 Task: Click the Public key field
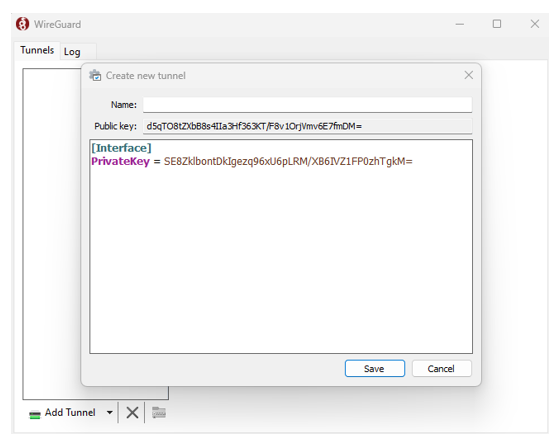click(x=307, y=126)
